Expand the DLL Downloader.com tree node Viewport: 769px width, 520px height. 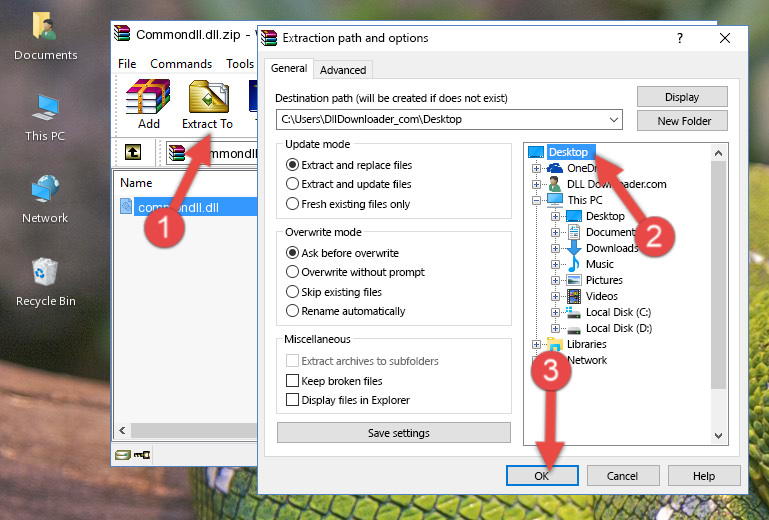tap(536, 184)
